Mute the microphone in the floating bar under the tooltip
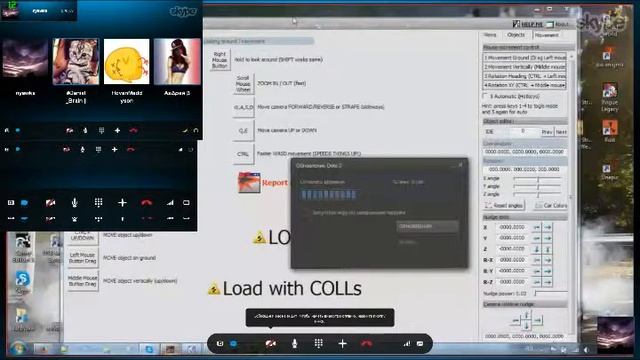The height and width of the screenshot is (360, 640). pos(294,344)
